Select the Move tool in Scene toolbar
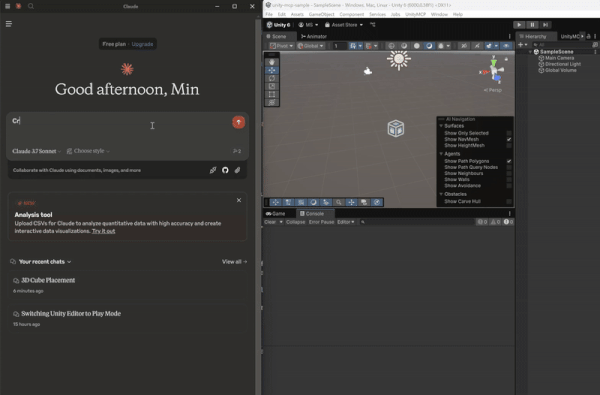600x395 pixels. (272, 70)
